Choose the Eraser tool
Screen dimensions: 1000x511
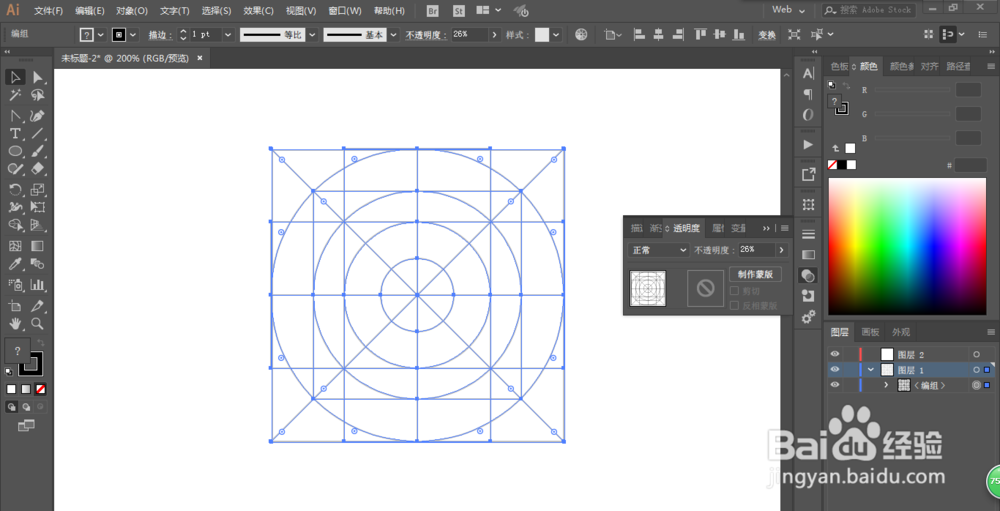pos(38,168)
